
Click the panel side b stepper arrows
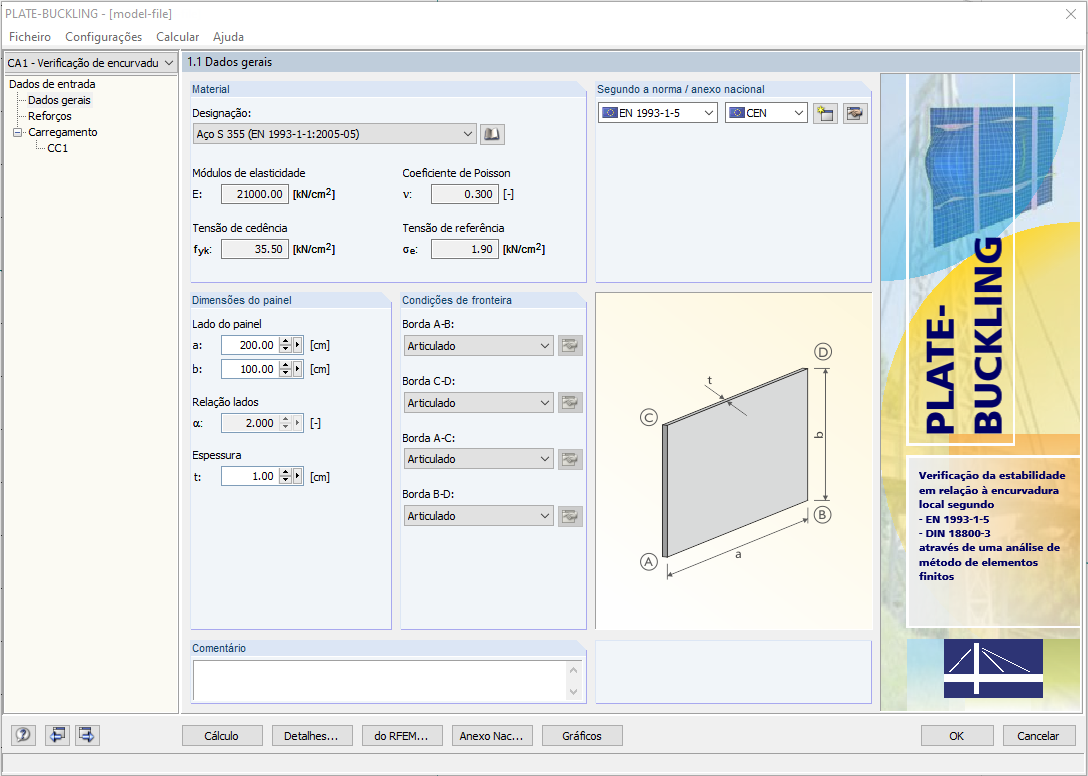[285, 369]
